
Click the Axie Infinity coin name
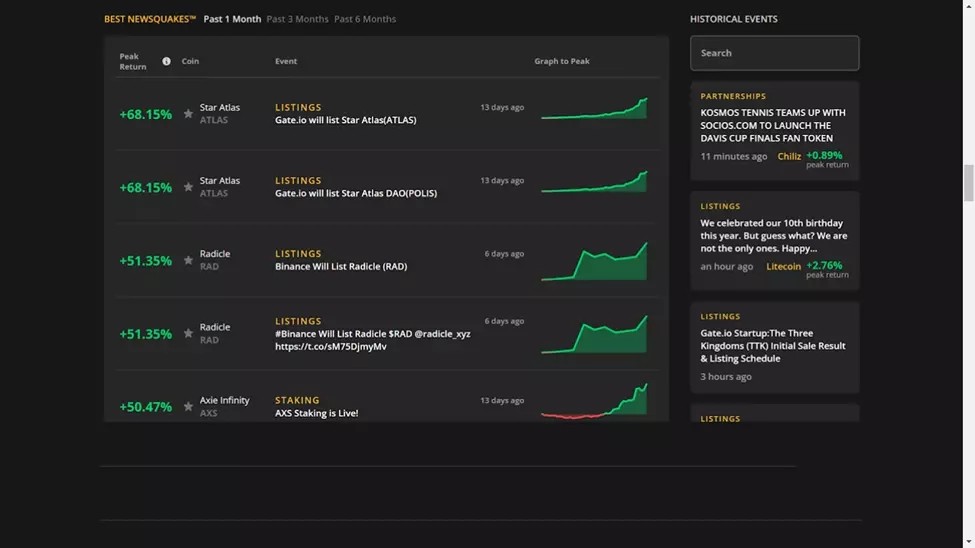point(224,400)
